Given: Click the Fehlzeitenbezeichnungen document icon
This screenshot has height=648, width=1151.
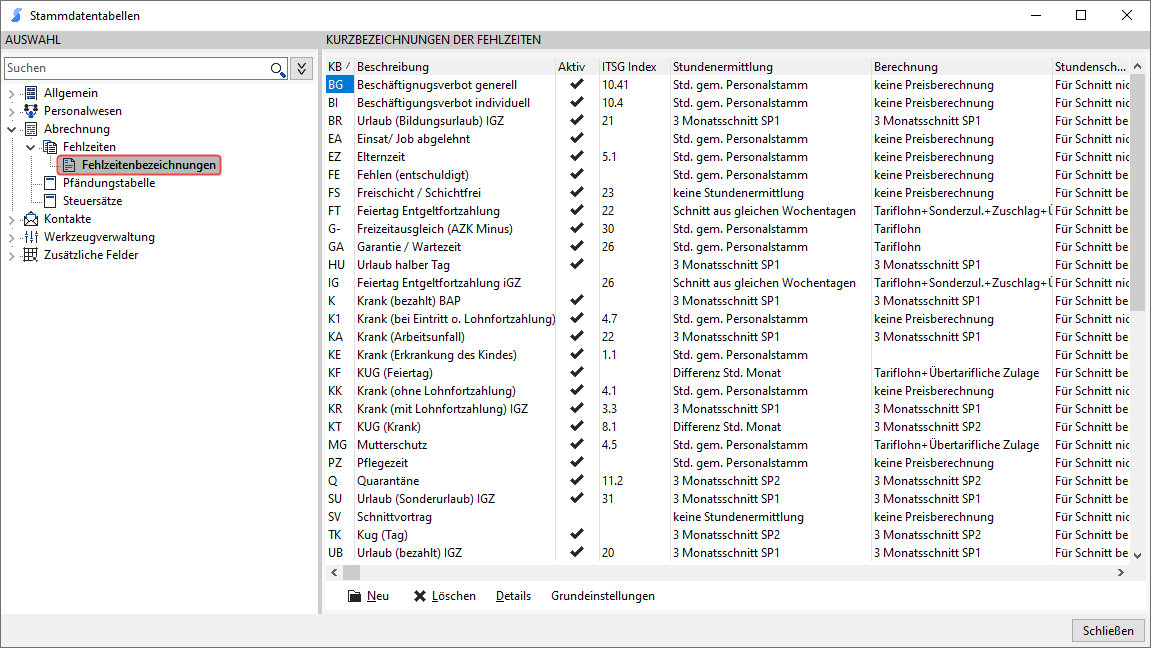Looking at the screenshot, I should coord(69,165).
